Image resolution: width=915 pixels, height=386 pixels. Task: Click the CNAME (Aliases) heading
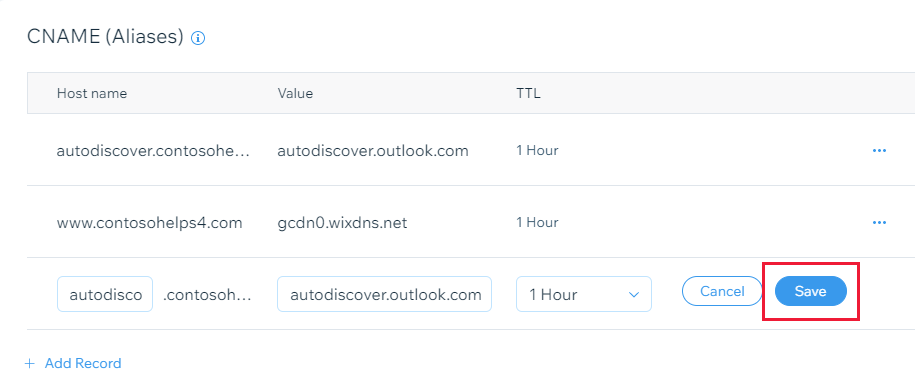(106, 37)
